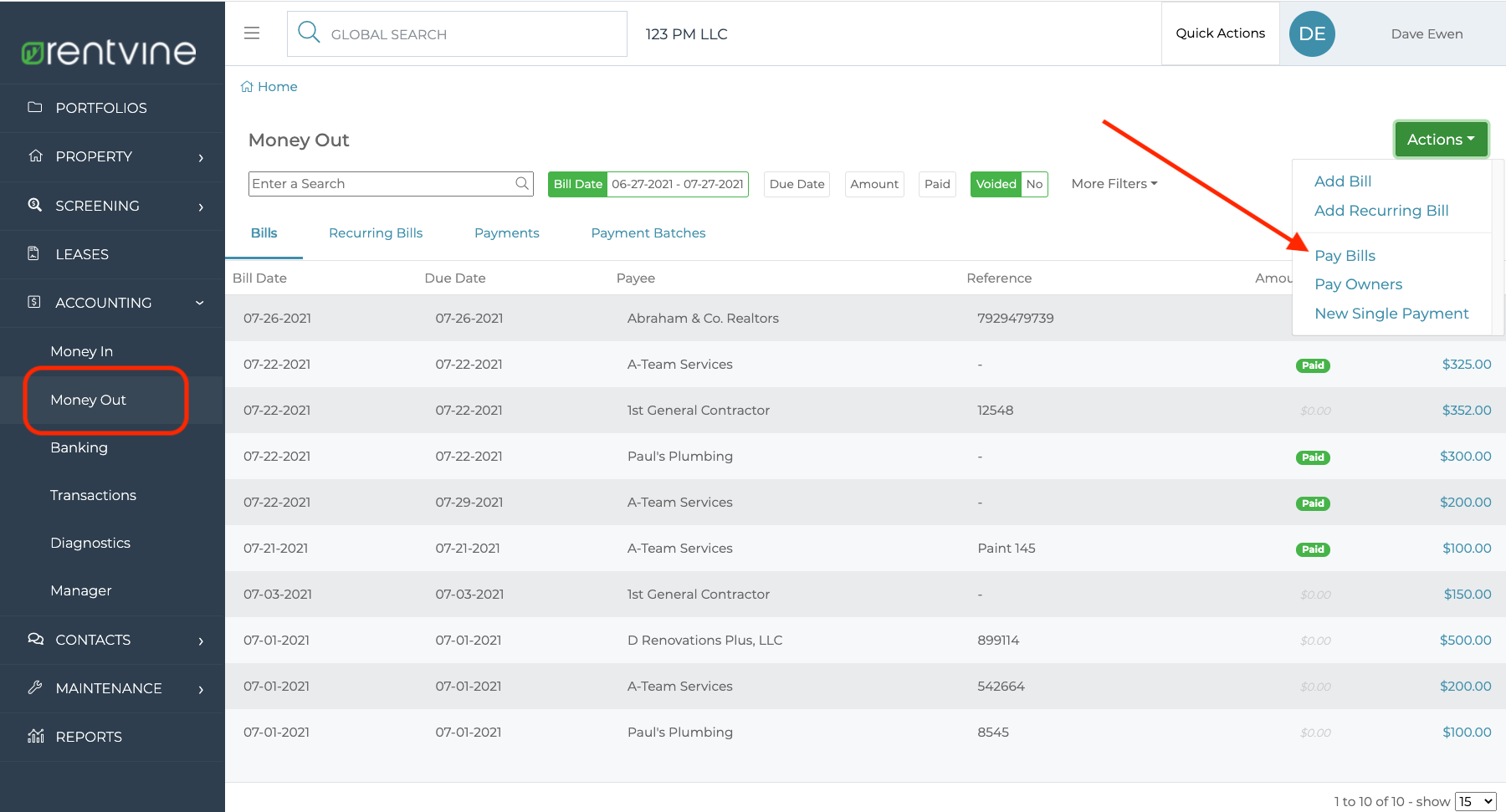Open the Money Out sidebar item
The height and width of the screenshot is (812, 1506).
(x=88, y=400)
